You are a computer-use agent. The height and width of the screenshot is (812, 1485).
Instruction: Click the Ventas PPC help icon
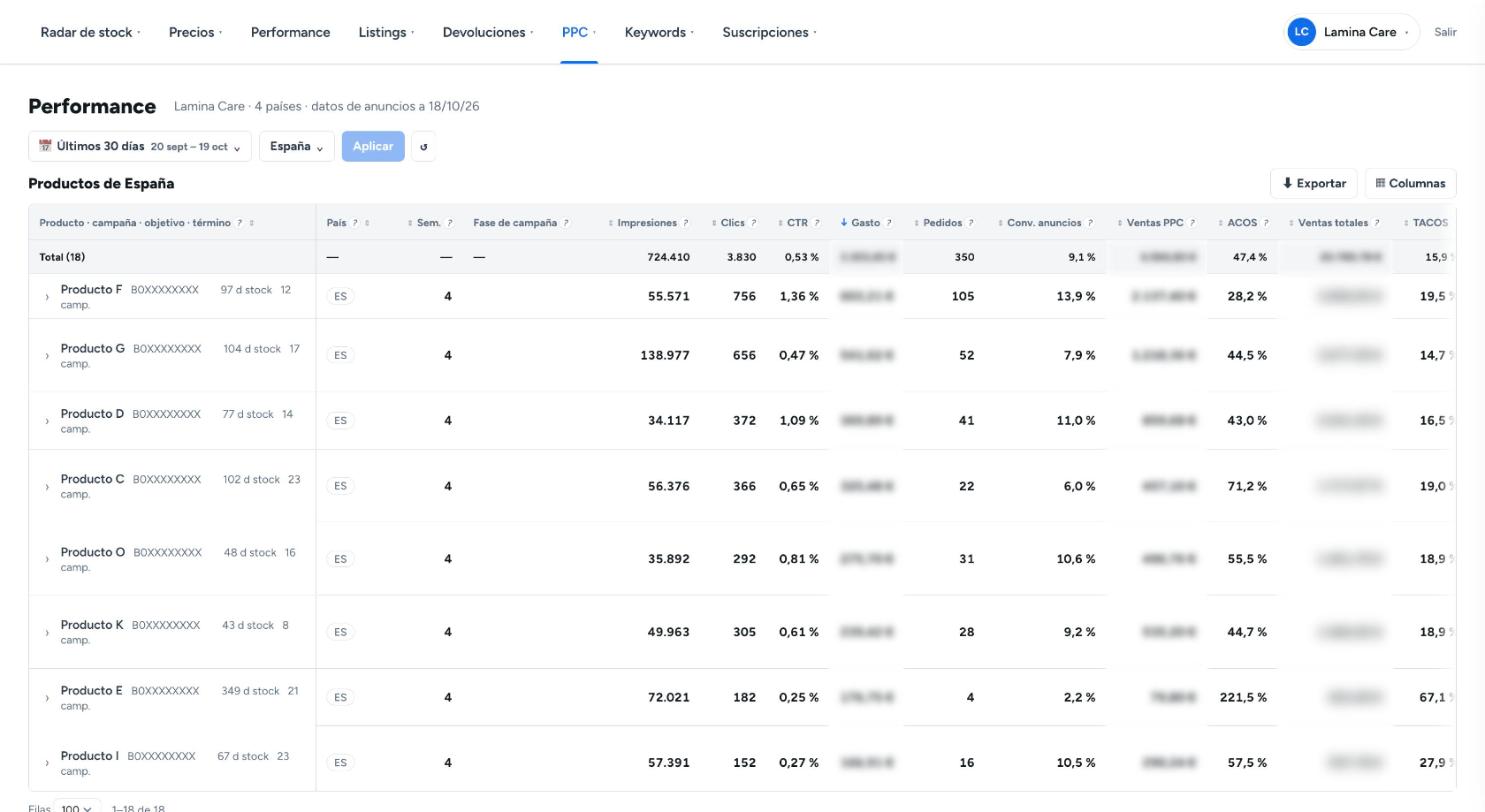1193,223
